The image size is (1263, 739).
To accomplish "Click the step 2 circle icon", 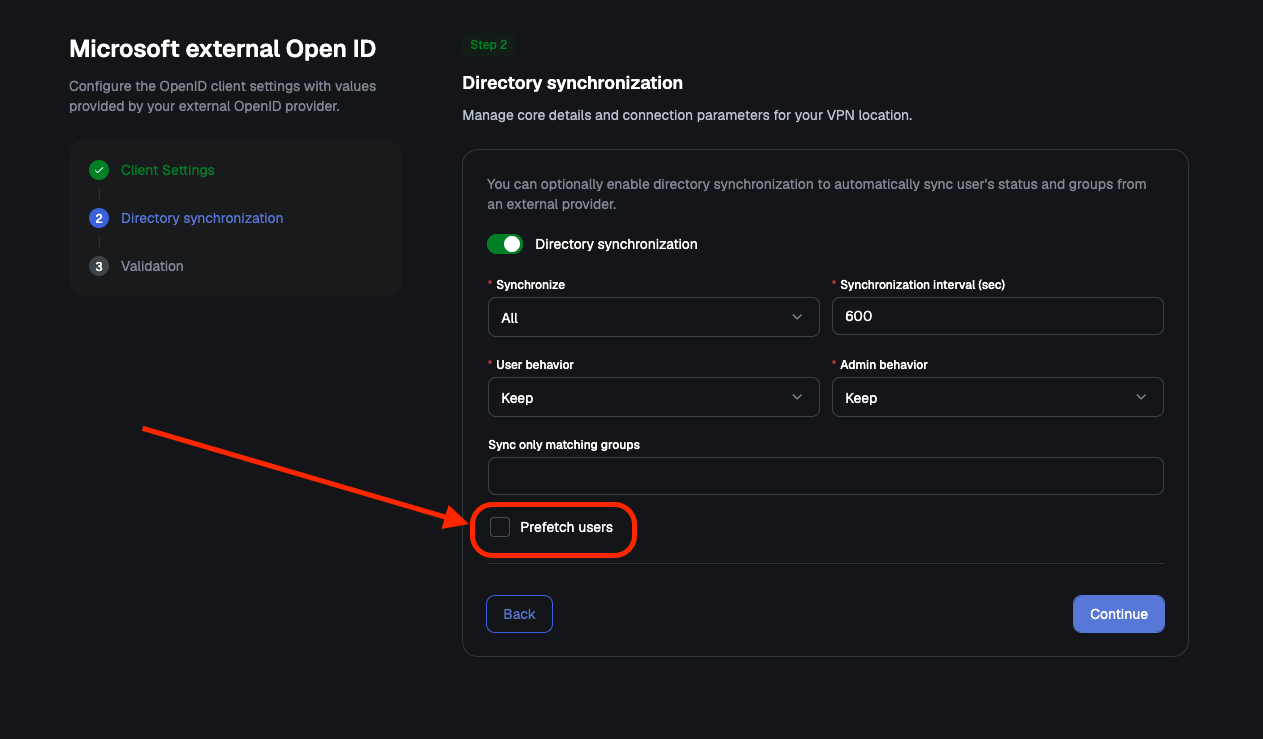I will tap(98, 218).
